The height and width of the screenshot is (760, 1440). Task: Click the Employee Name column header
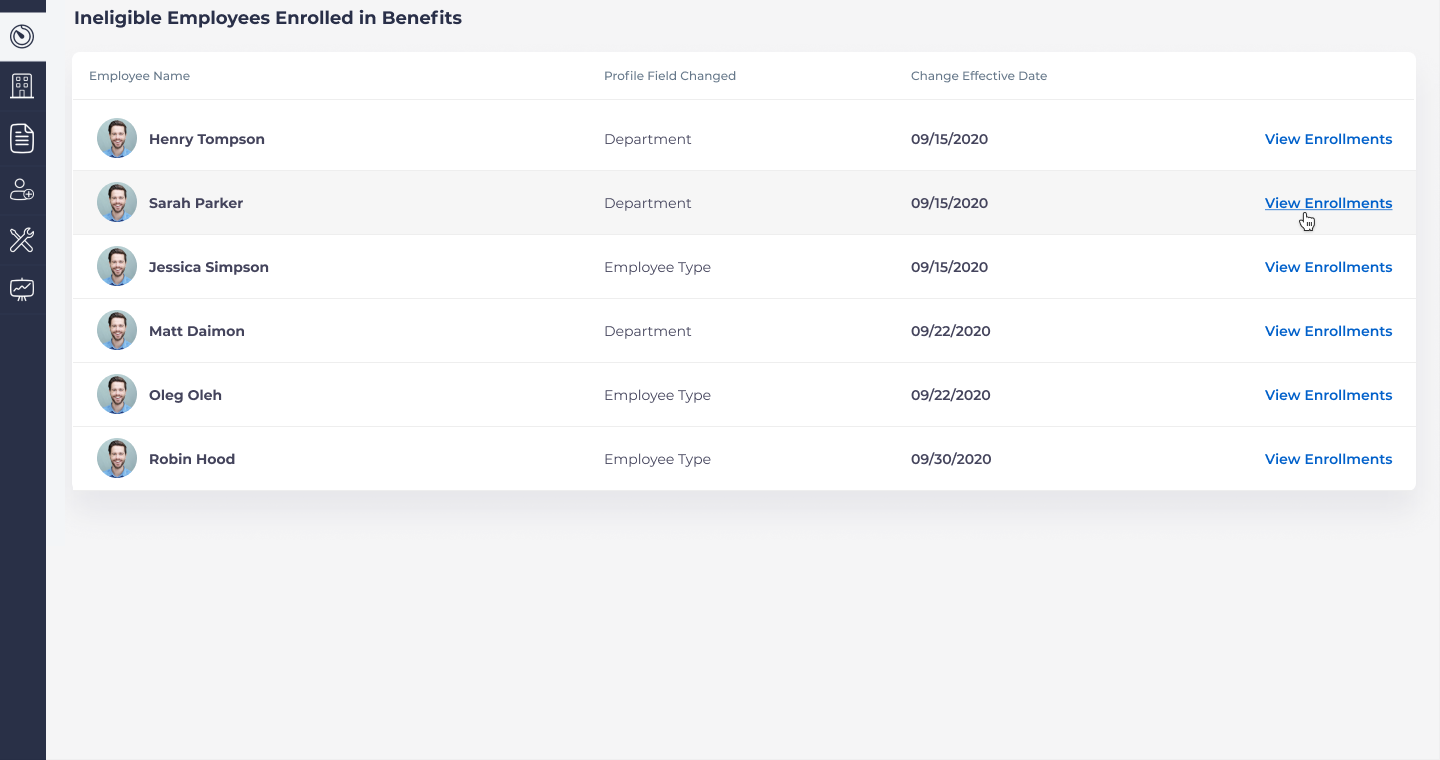point(139,76)
